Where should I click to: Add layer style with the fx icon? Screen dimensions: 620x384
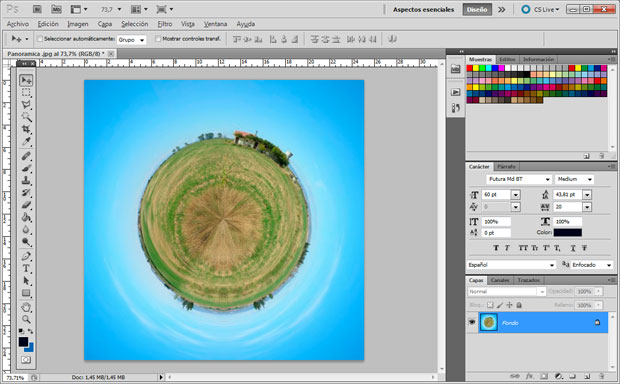point(529,376)
